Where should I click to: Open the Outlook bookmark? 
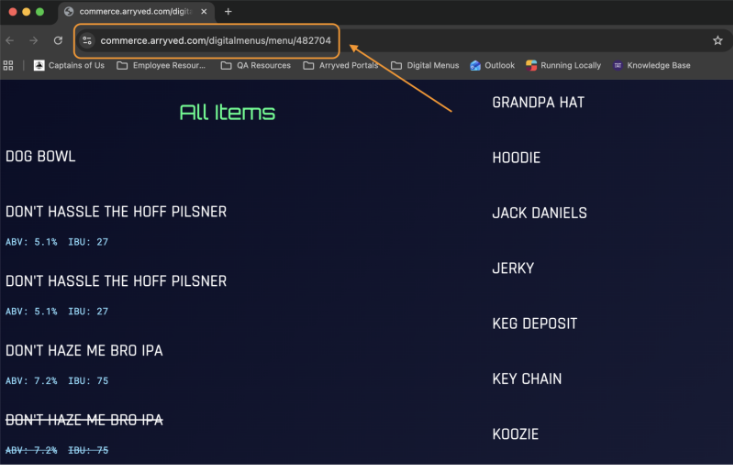(493, 66)
